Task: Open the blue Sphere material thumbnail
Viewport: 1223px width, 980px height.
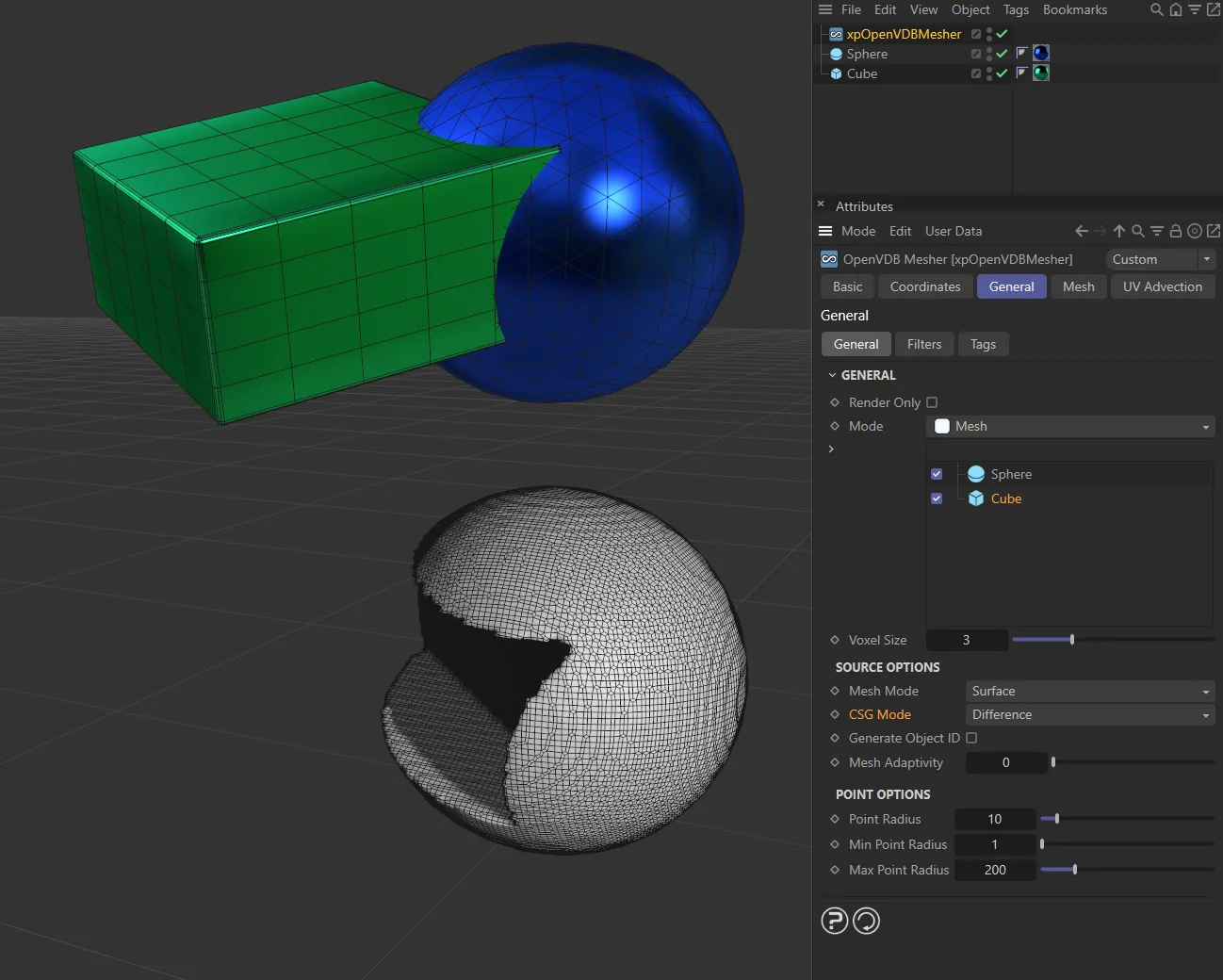Action: click(x=1041, y=53)
